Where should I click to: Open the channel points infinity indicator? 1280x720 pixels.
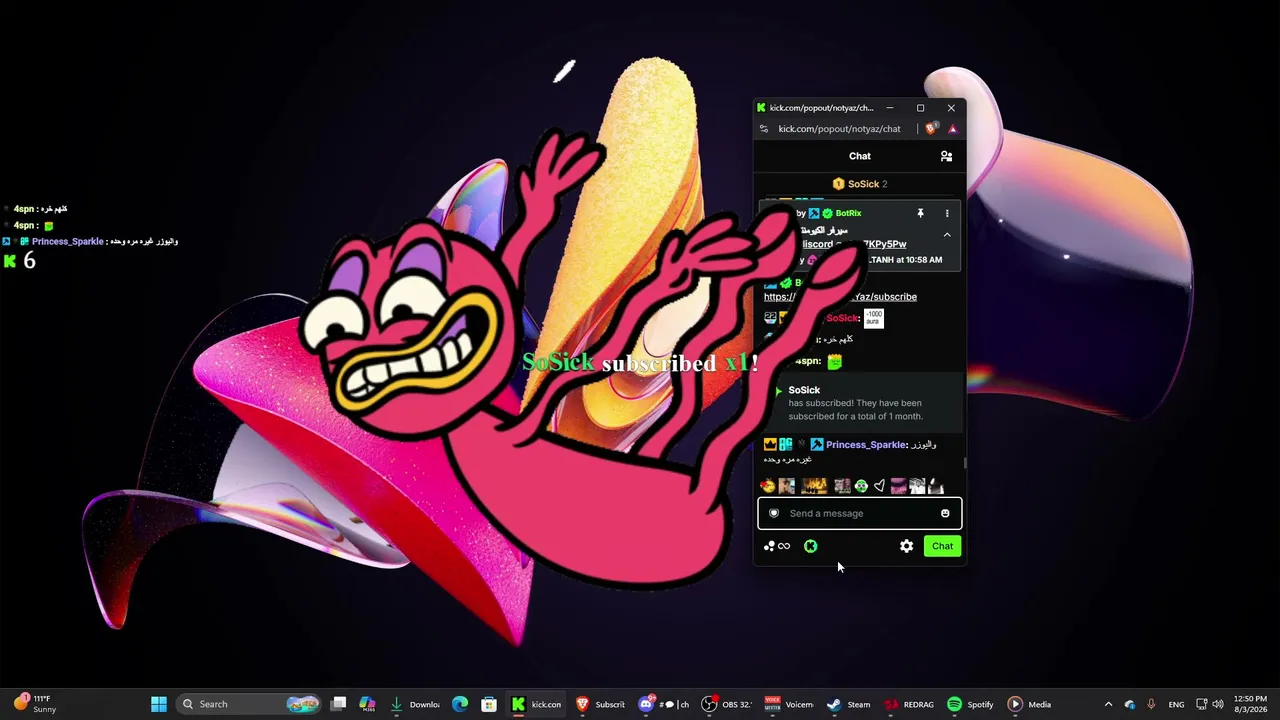click(777, 546)
